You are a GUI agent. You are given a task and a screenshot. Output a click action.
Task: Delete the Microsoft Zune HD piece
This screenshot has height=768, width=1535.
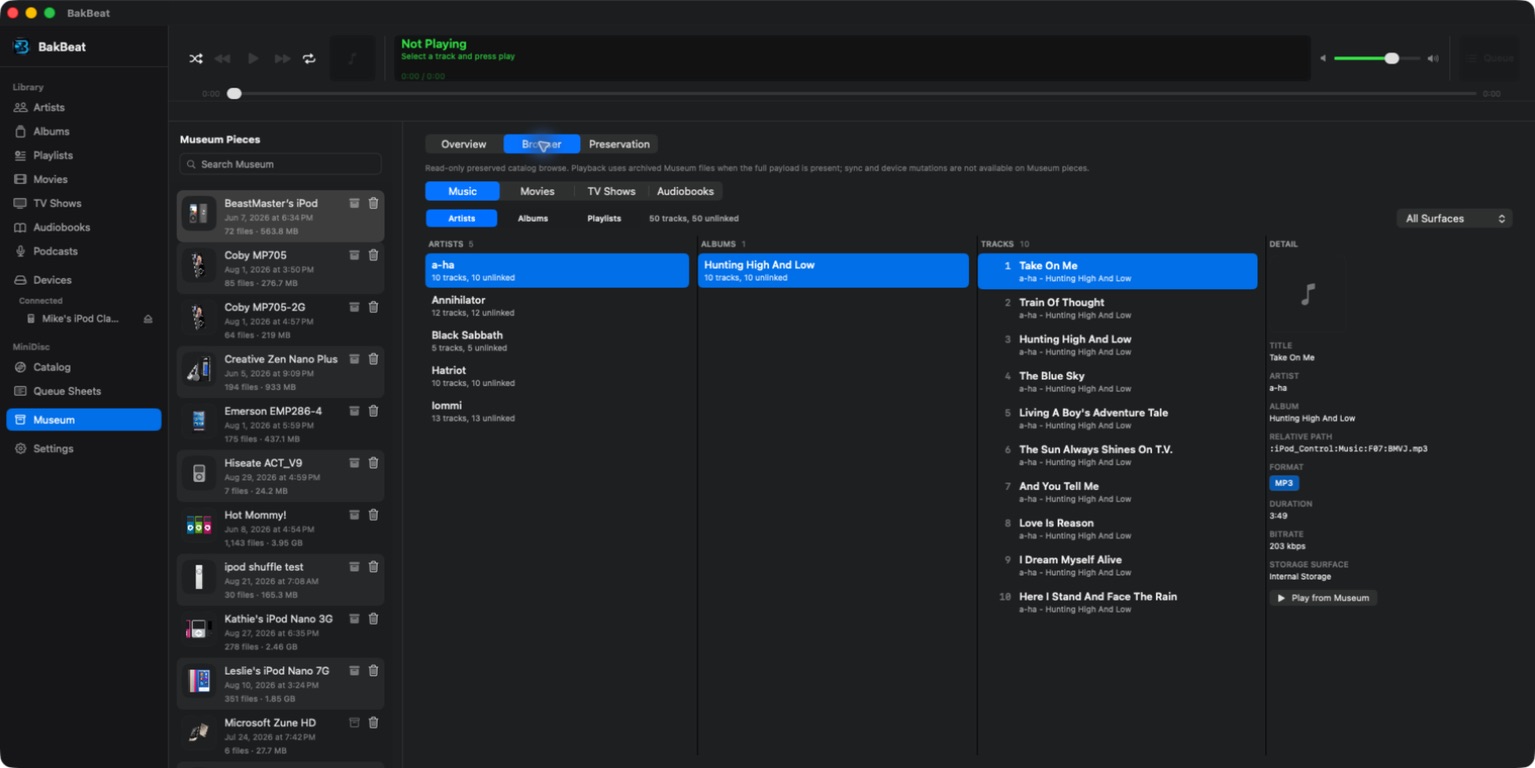tap(373, 723)
